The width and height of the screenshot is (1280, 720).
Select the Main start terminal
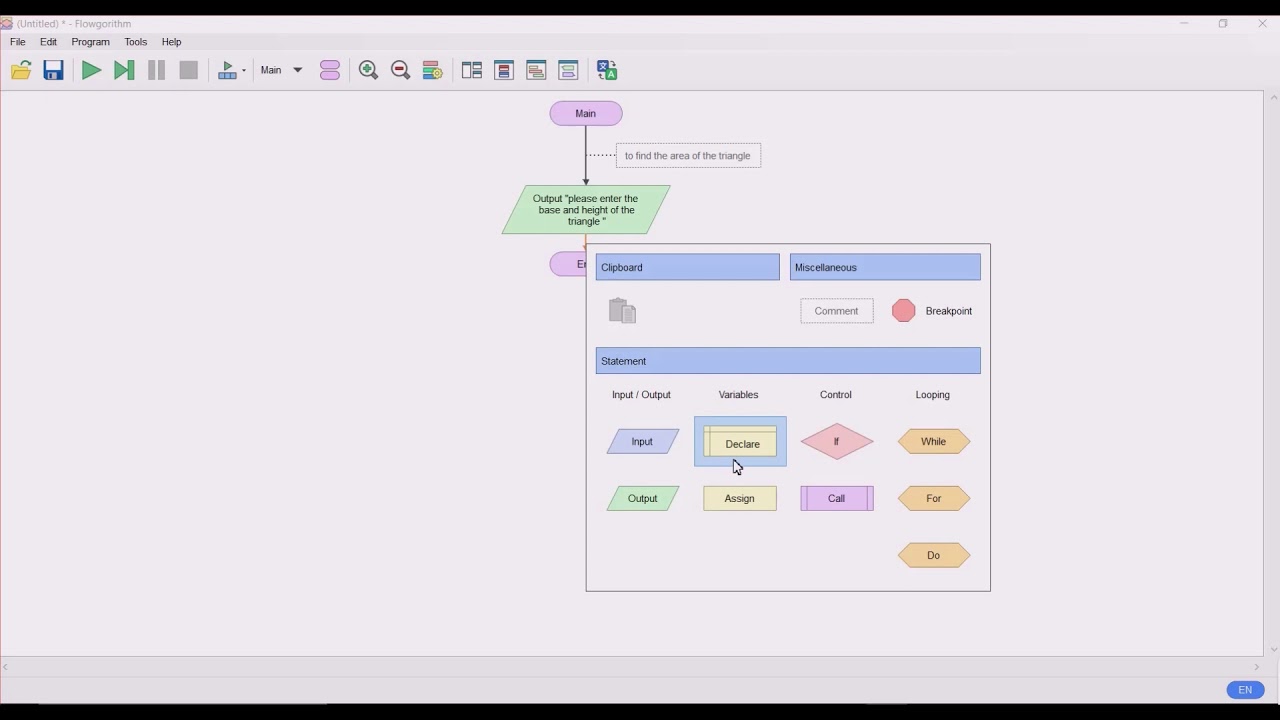[x=586, y=114]
